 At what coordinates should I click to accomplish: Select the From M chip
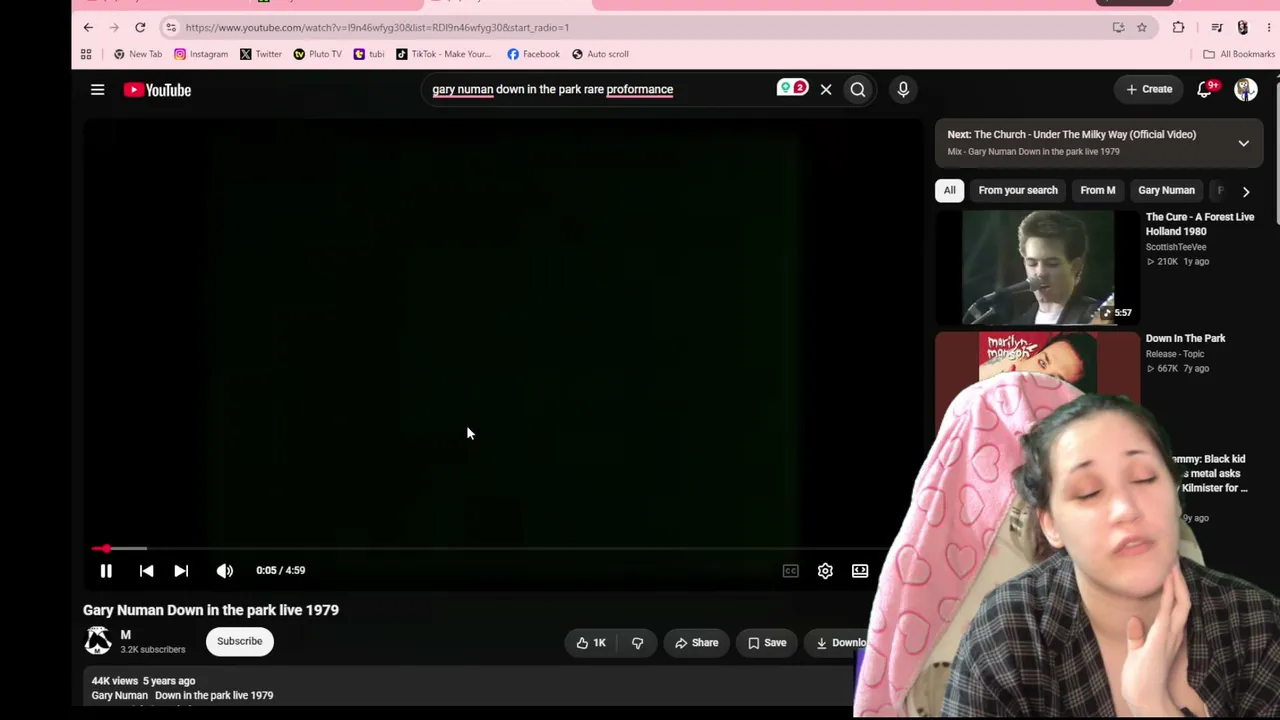point(1098,190)
